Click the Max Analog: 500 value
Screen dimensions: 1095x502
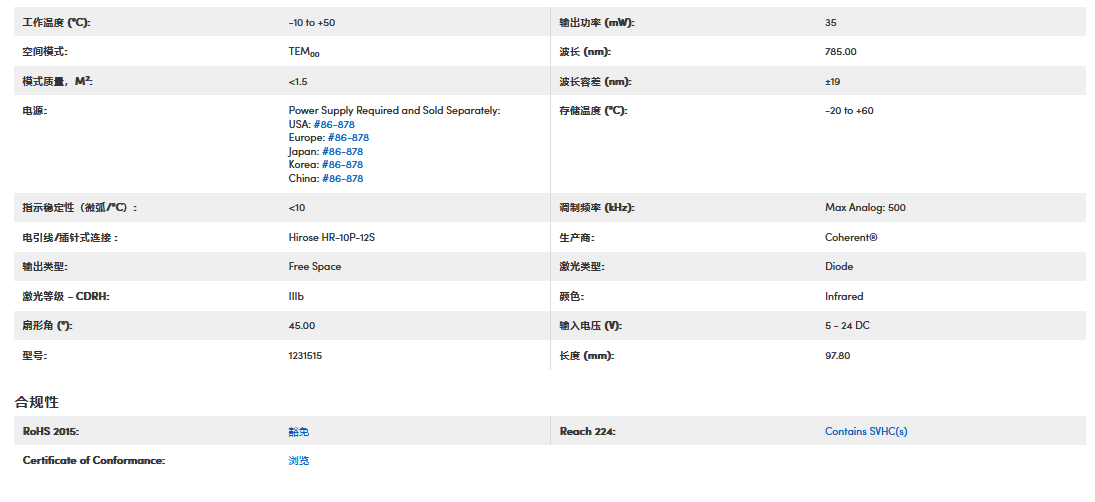click(x=865, y=208)
